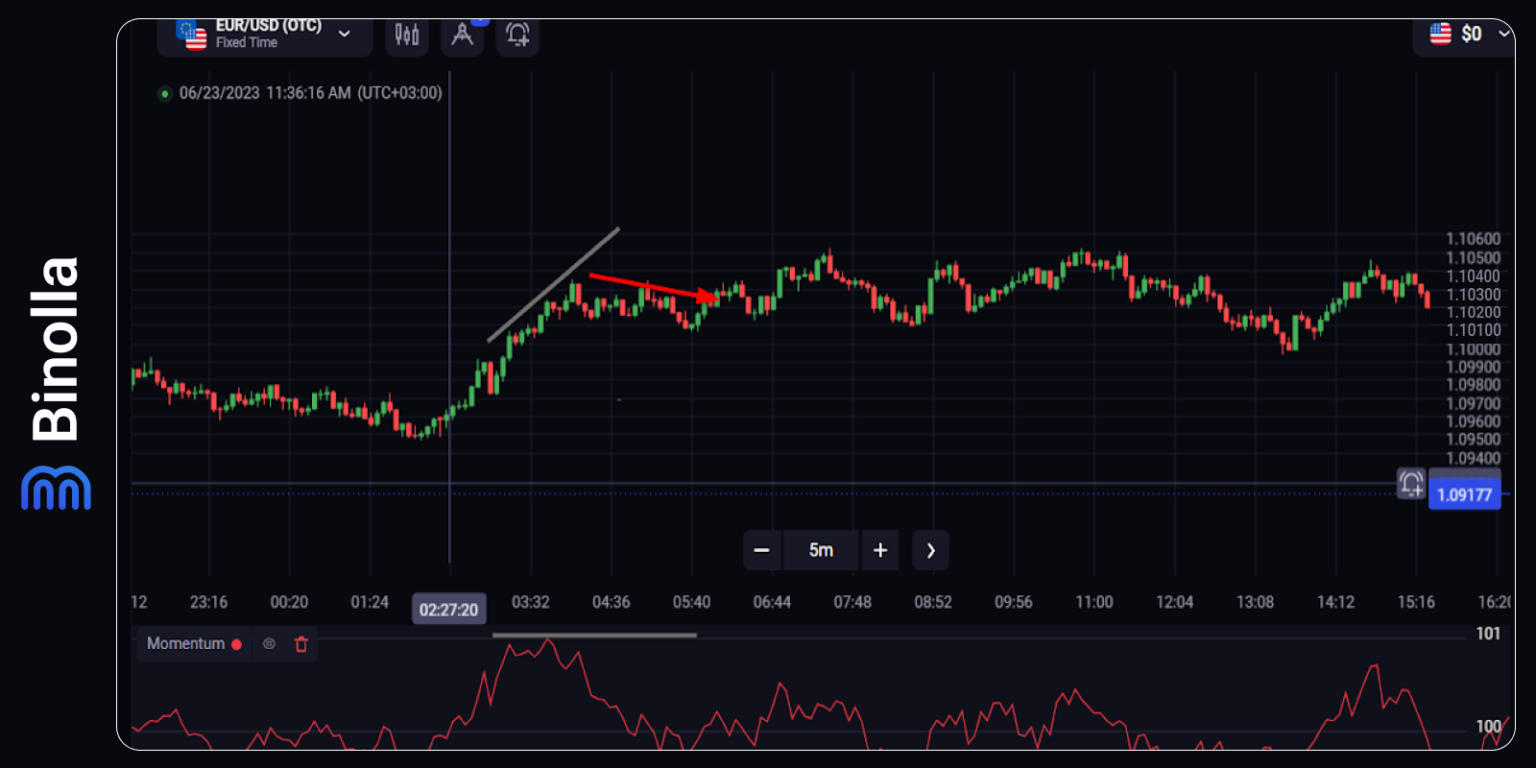The image size is (1536, 768).
Task: Open the drawing tools compass icon
Action: coord(462,35)
